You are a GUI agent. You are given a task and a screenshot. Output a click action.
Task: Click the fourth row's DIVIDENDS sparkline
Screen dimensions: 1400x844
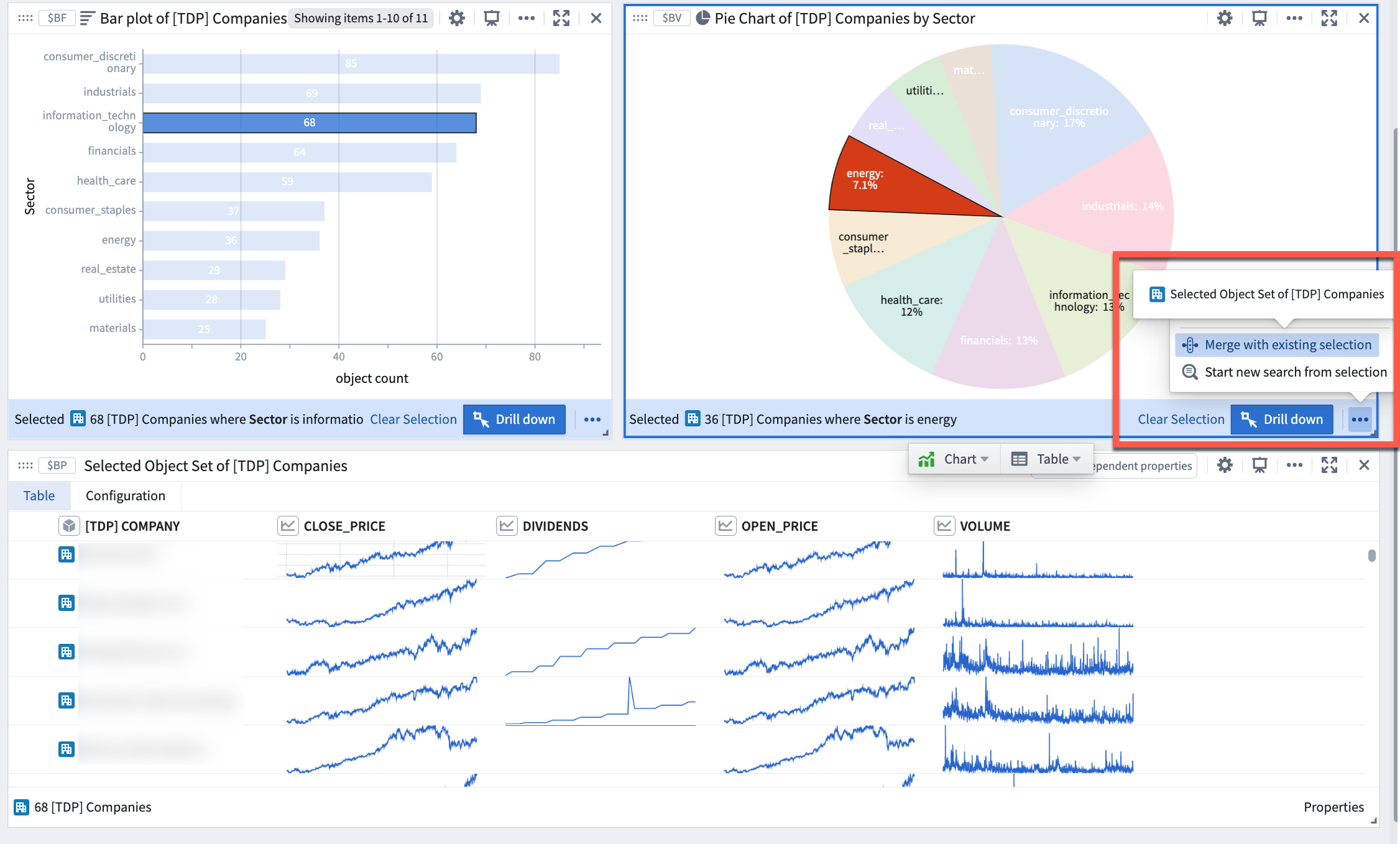pos(600,701)
